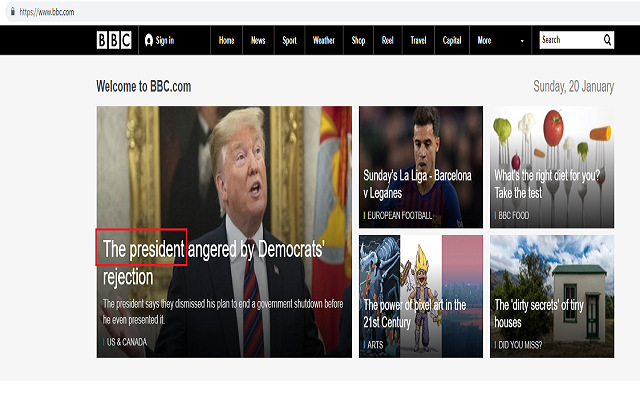640x400 pixels.
Task: Click the Sign in account icon
Action: pyautogui.click(x=149, y=40)
